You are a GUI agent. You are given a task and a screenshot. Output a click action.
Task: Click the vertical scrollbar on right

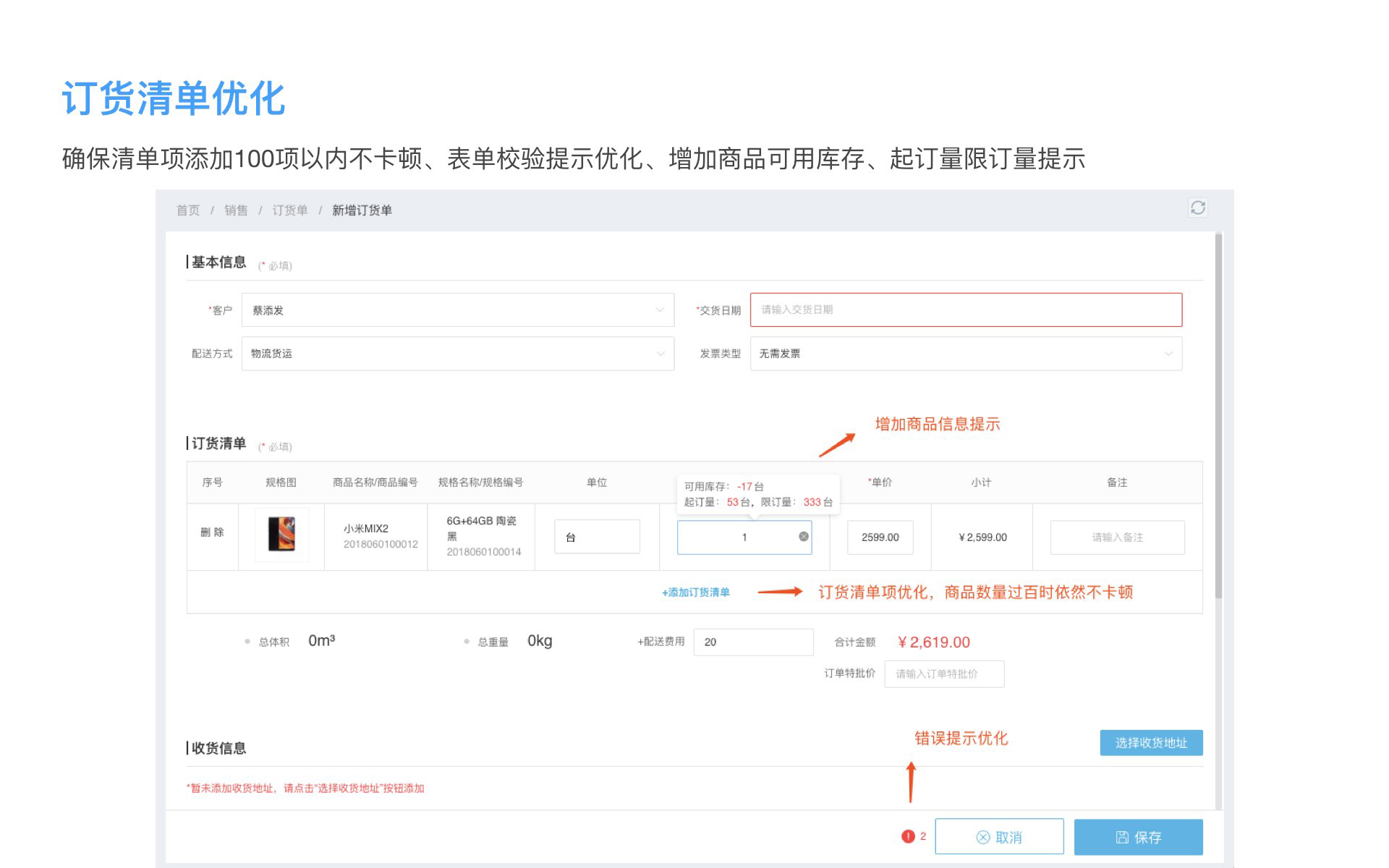1218,416
